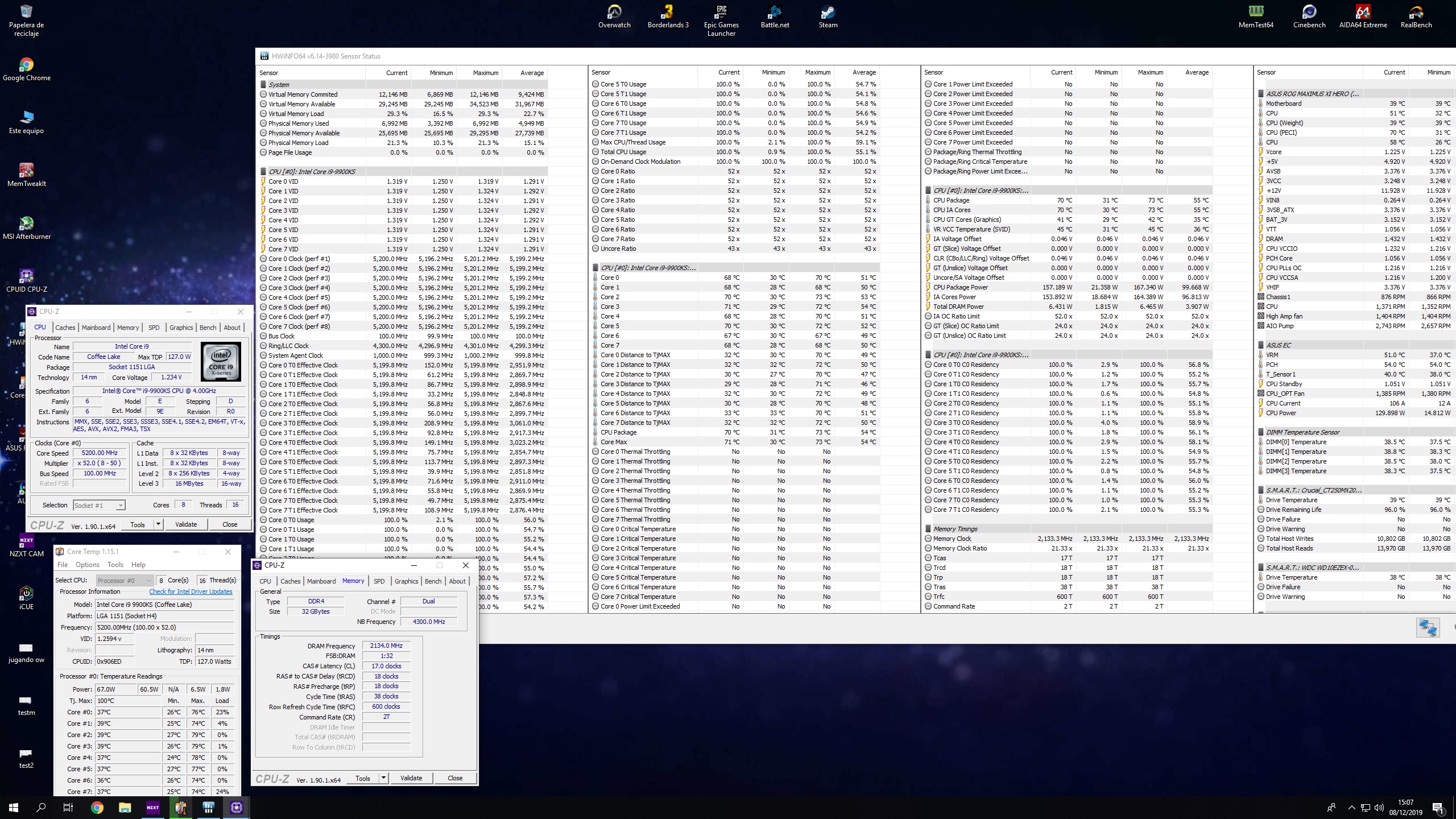Click the volume icon in the system tray
This screenshot has width=1456, height=819.
click(1379, 808)
